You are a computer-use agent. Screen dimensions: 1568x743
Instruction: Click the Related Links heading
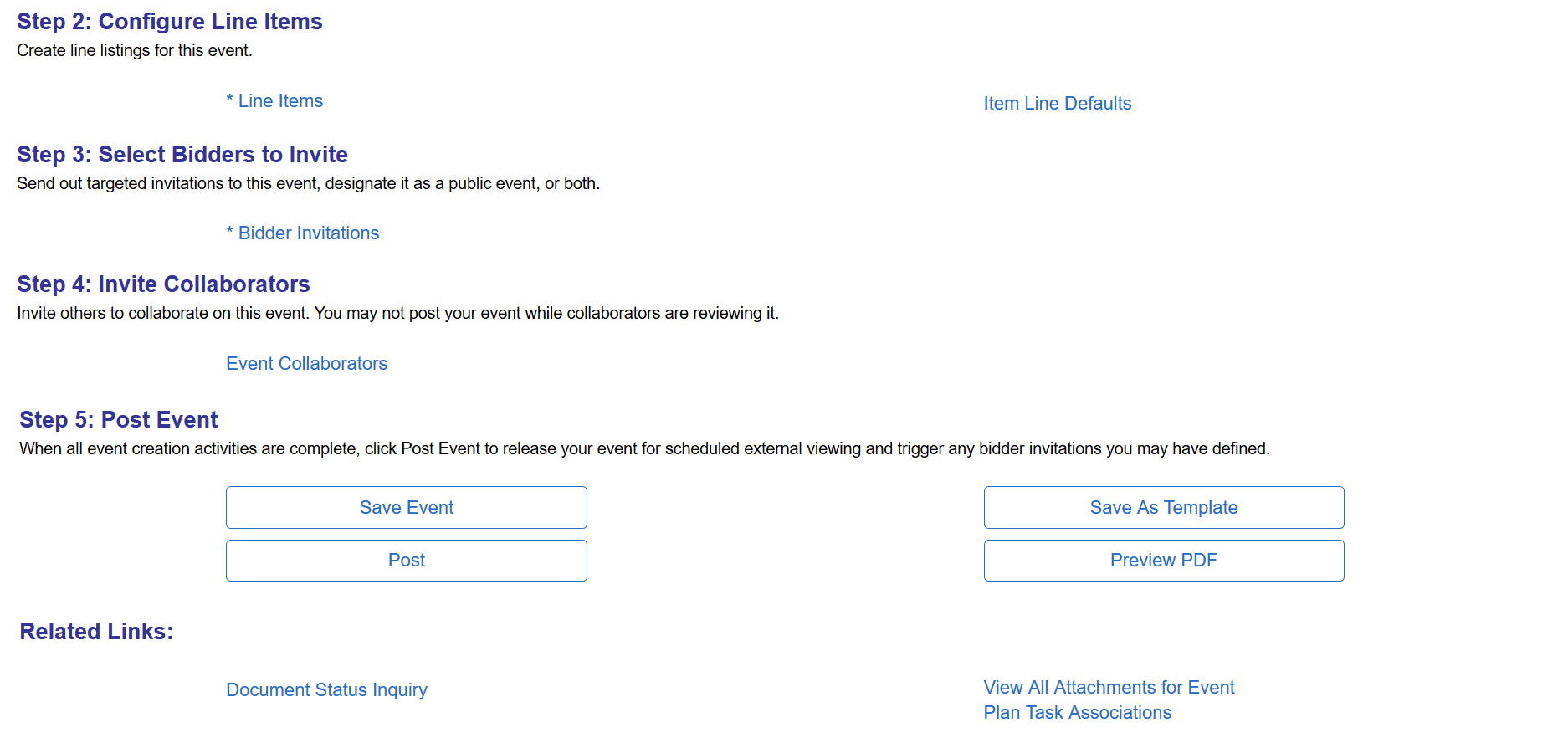(97, 632)
